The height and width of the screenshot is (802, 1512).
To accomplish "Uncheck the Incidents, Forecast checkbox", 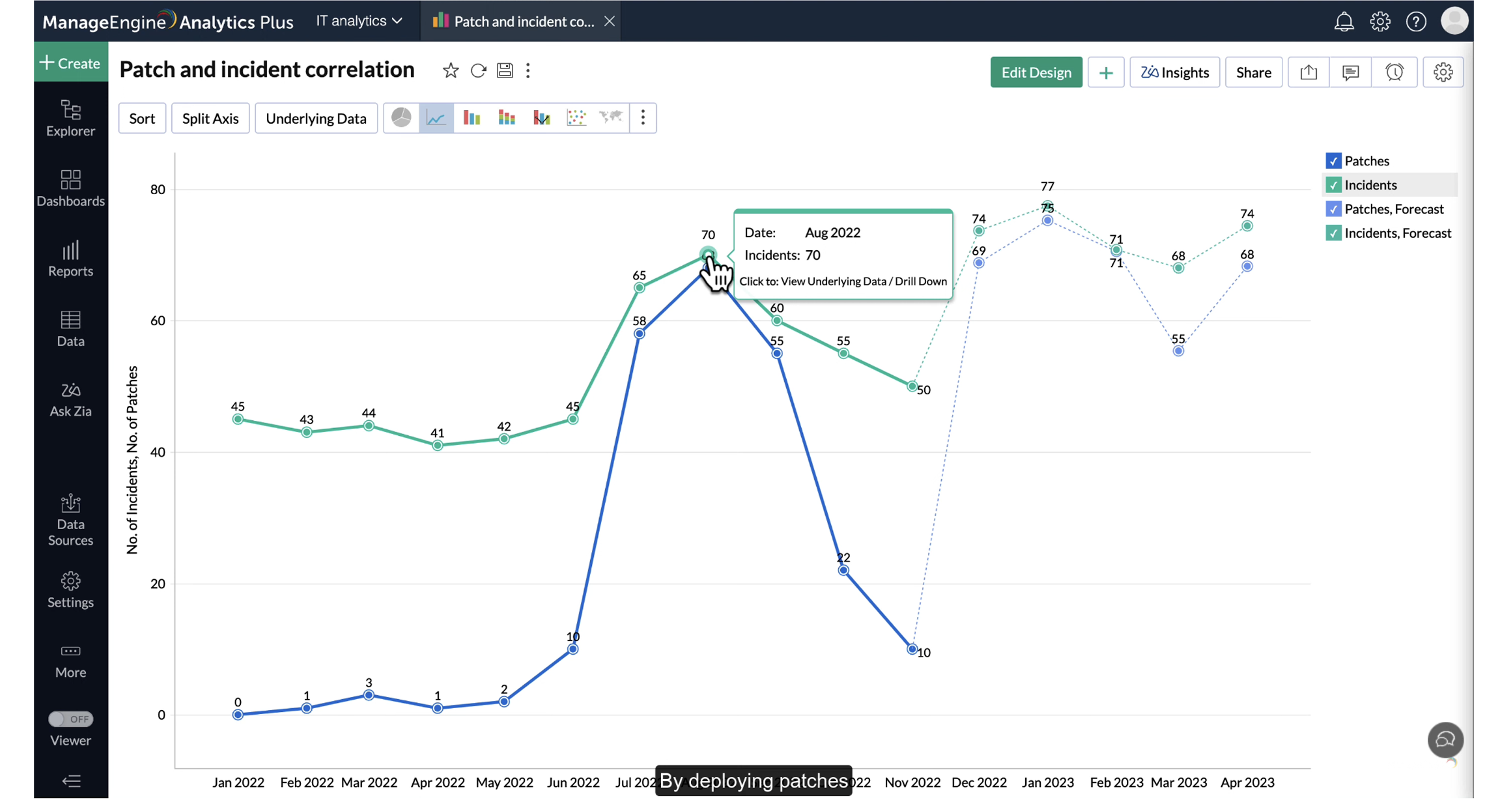I will coord(1334,233).
